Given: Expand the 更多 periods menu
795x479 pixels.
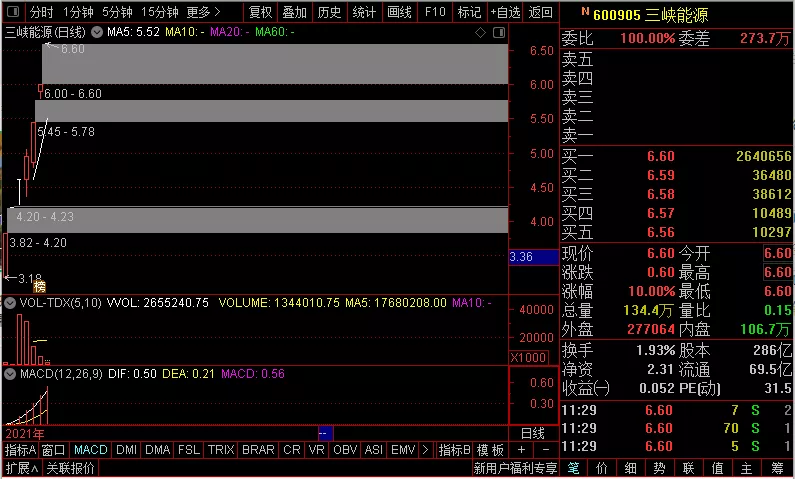Looking at the screenshot, I should tap(203, 12).
